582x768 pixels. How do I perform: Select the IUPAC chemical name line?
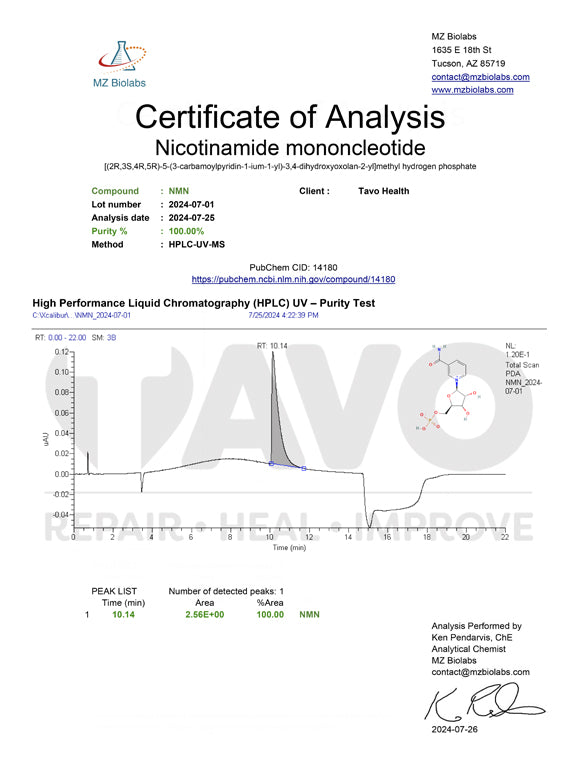[290, 167]
